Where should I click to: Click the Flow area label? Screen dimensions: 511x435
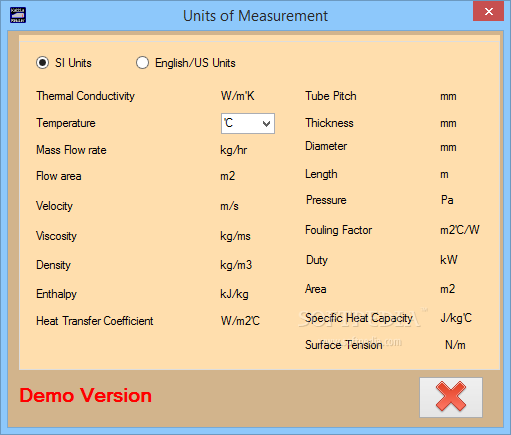(59, 176)
